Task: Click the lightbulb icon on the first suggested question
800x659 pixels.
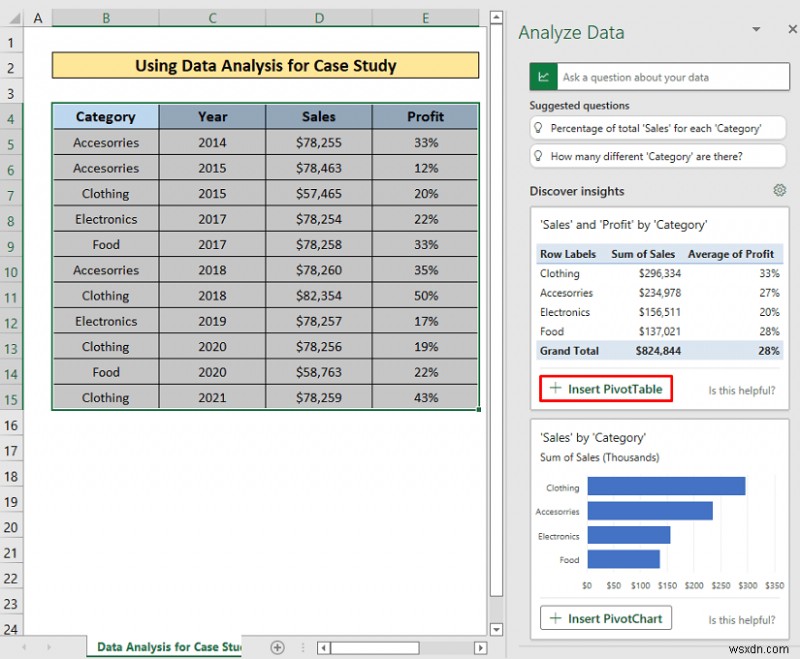Action: coord(537,128)
